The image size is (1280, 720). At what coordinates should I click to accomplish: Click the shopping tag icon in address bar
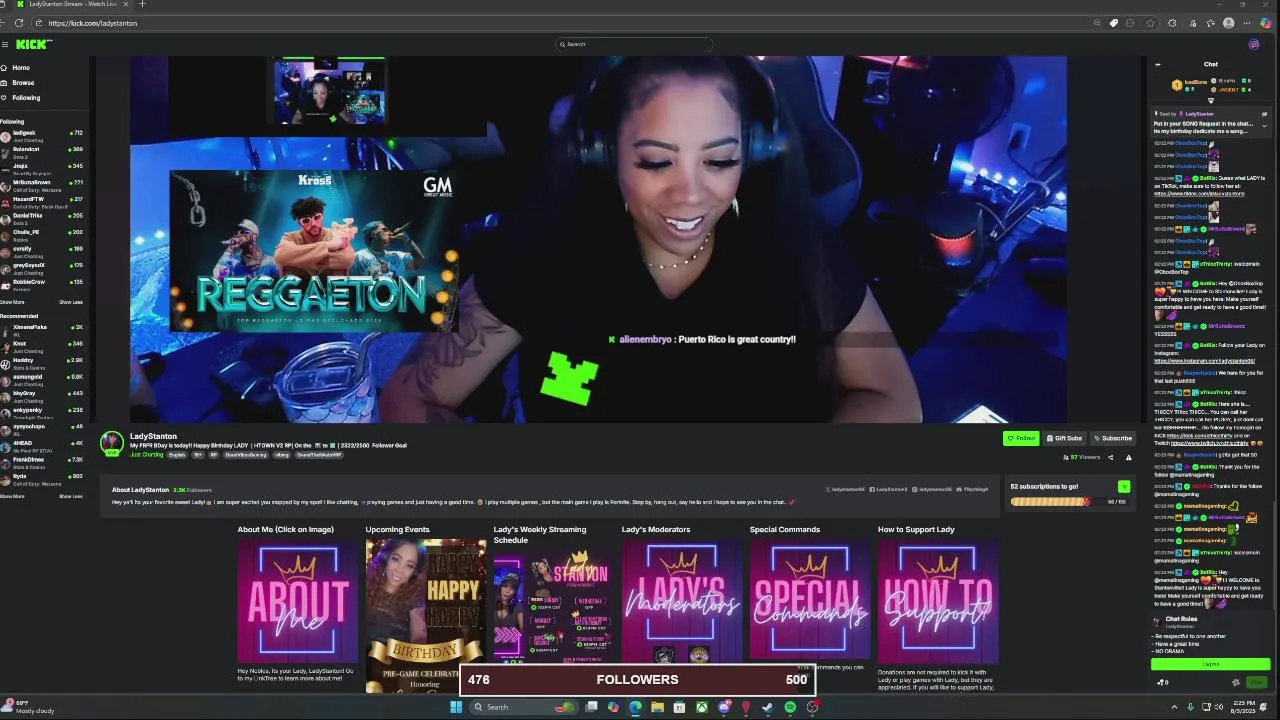click(x=1114, y=23)
